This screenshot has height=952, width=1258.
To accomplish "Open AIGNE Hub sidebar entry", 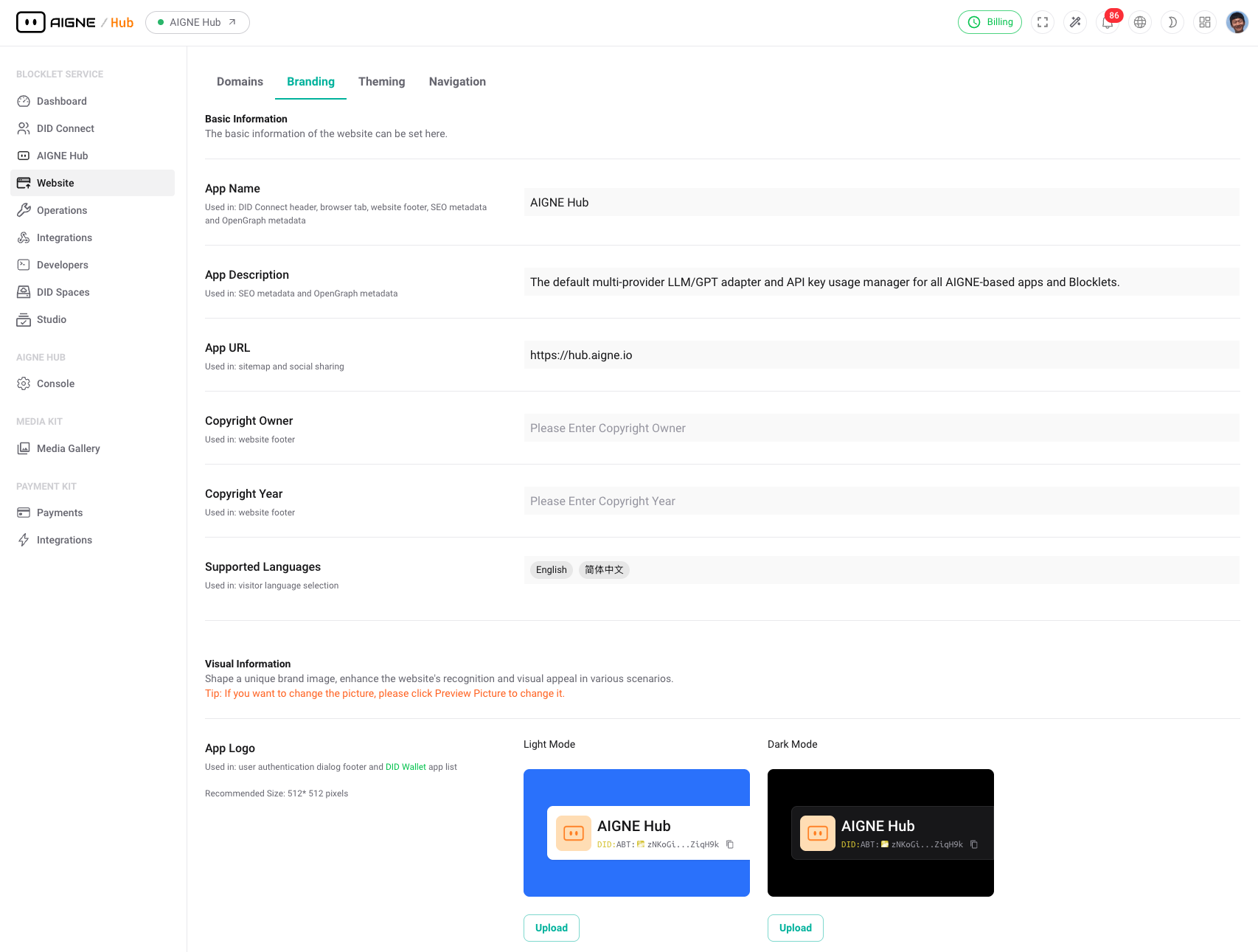I will pos(62,156).
